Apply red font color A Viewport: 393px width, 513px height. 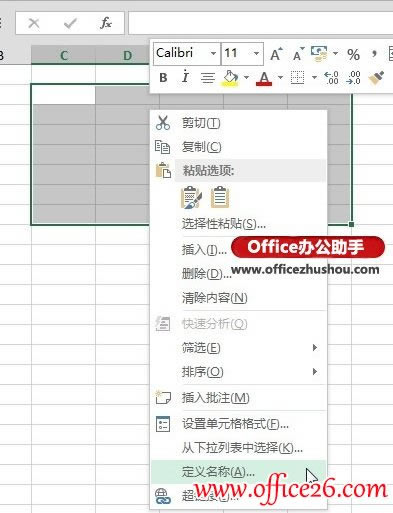click(x=264, y=78)
